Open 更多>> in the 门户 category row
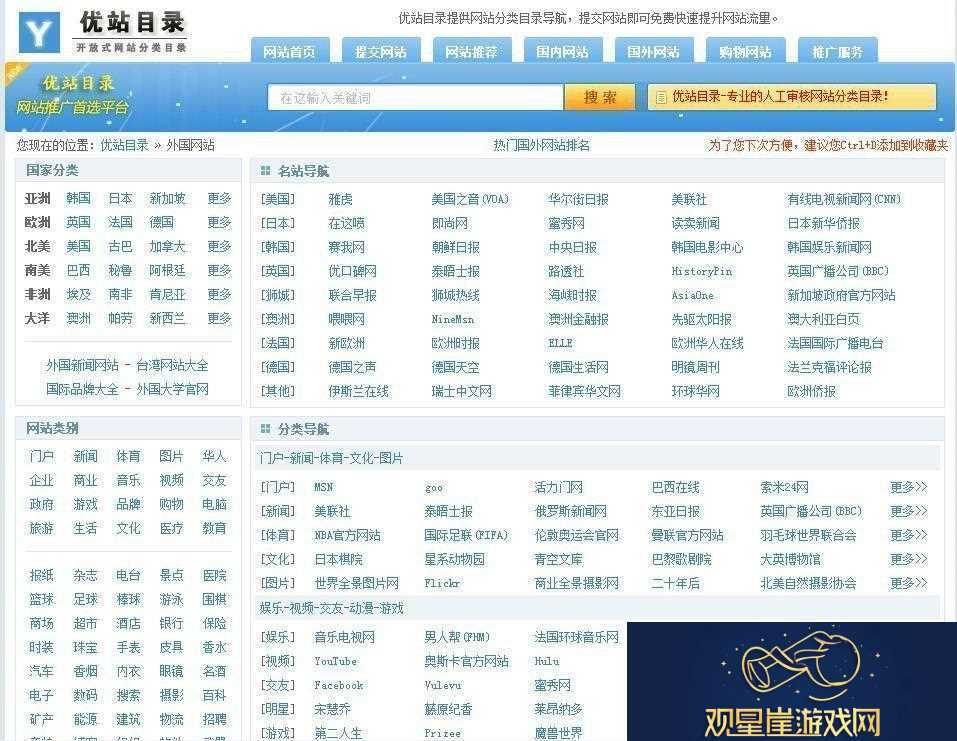This screenshot has height=741, width=957. click(908, 487)
